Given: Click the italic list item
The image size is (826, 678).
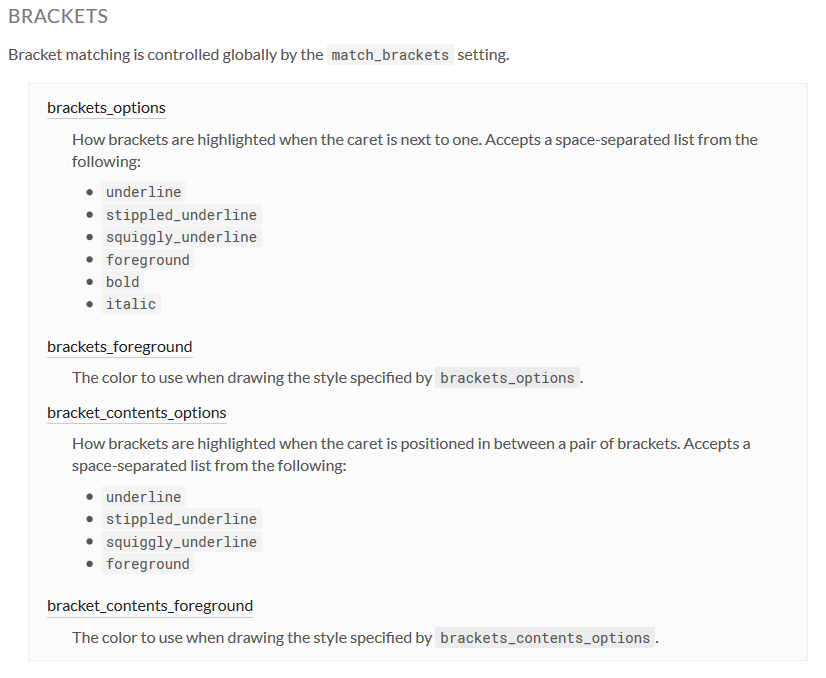Looking at the screenshot, I should [131, 304].
